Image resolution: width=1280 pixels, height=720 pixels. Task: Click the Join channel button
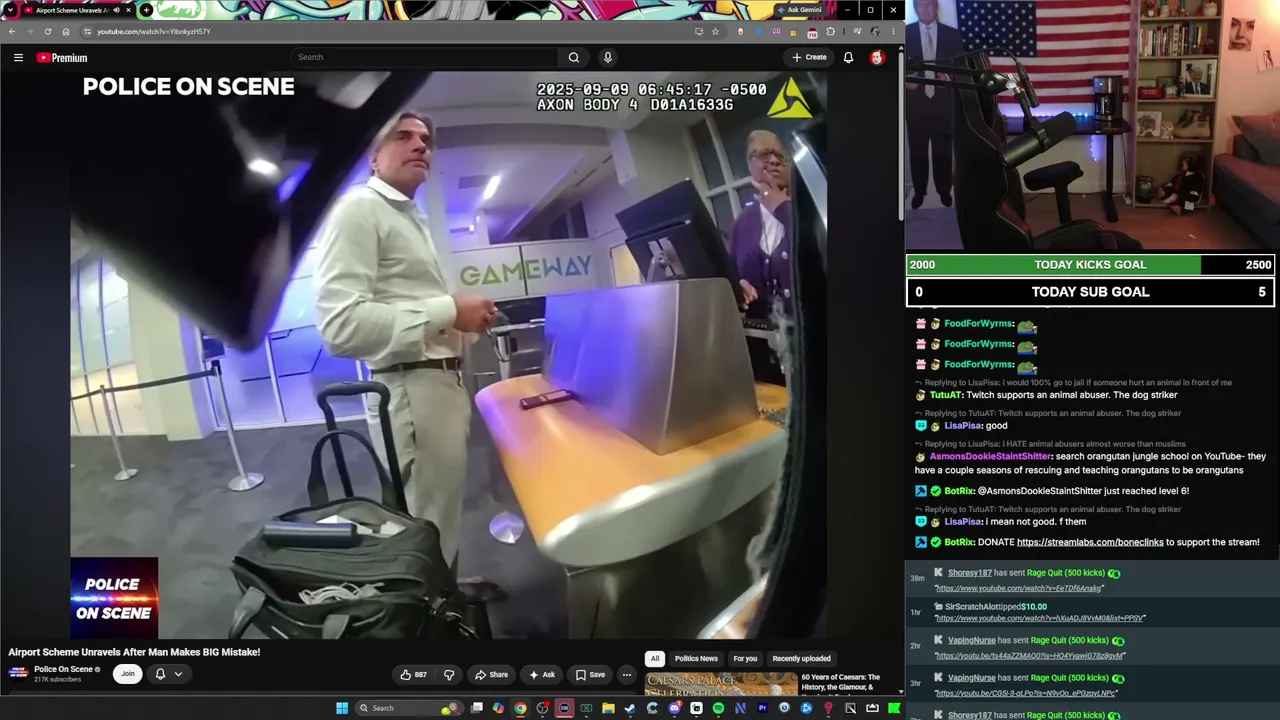coord(127,674)
